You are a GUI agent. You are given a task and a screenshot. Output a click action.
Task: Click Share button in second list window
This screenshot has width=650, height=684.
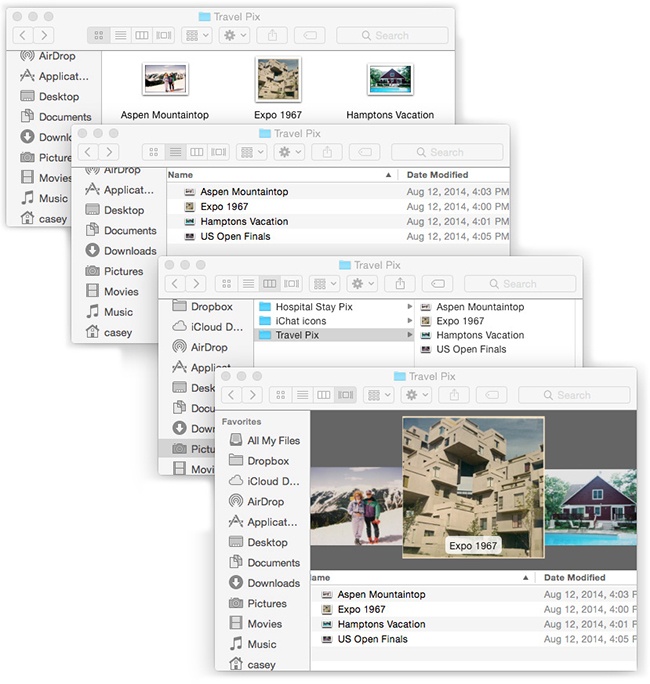click(327, 152)
